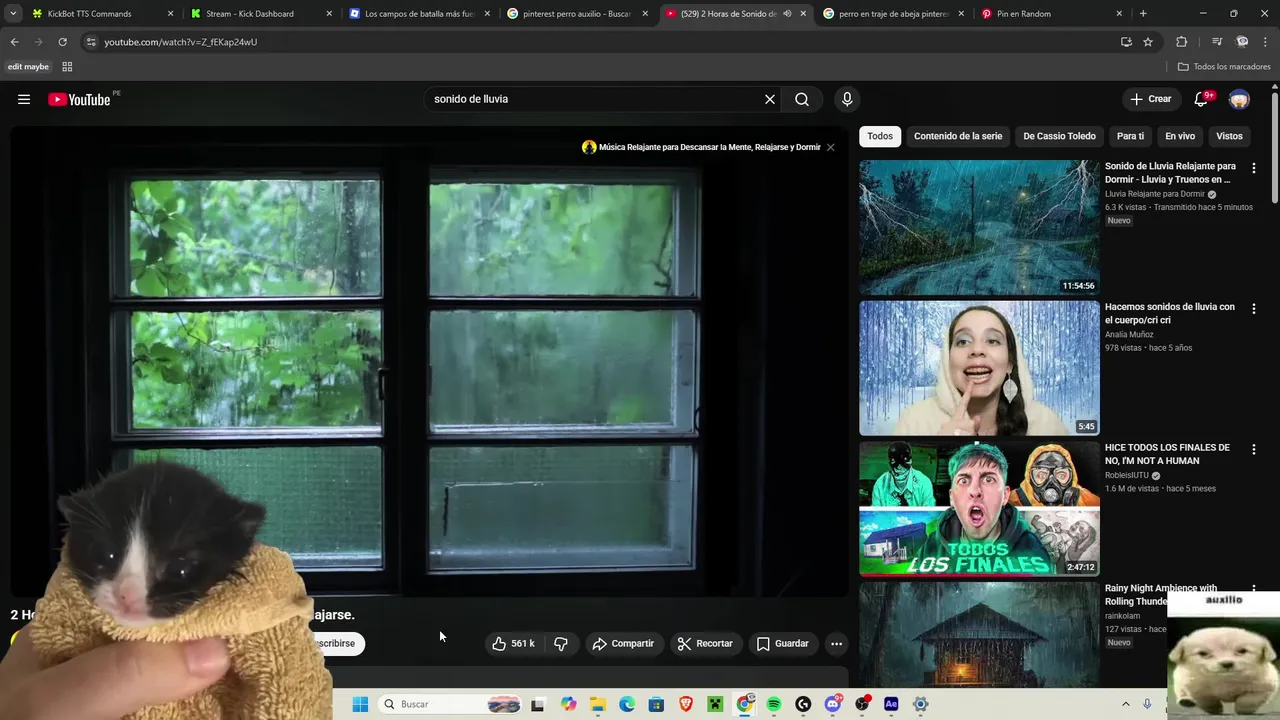Open File Explorer from the taskbar
1280x720 pixels.
tap(598, 704)
